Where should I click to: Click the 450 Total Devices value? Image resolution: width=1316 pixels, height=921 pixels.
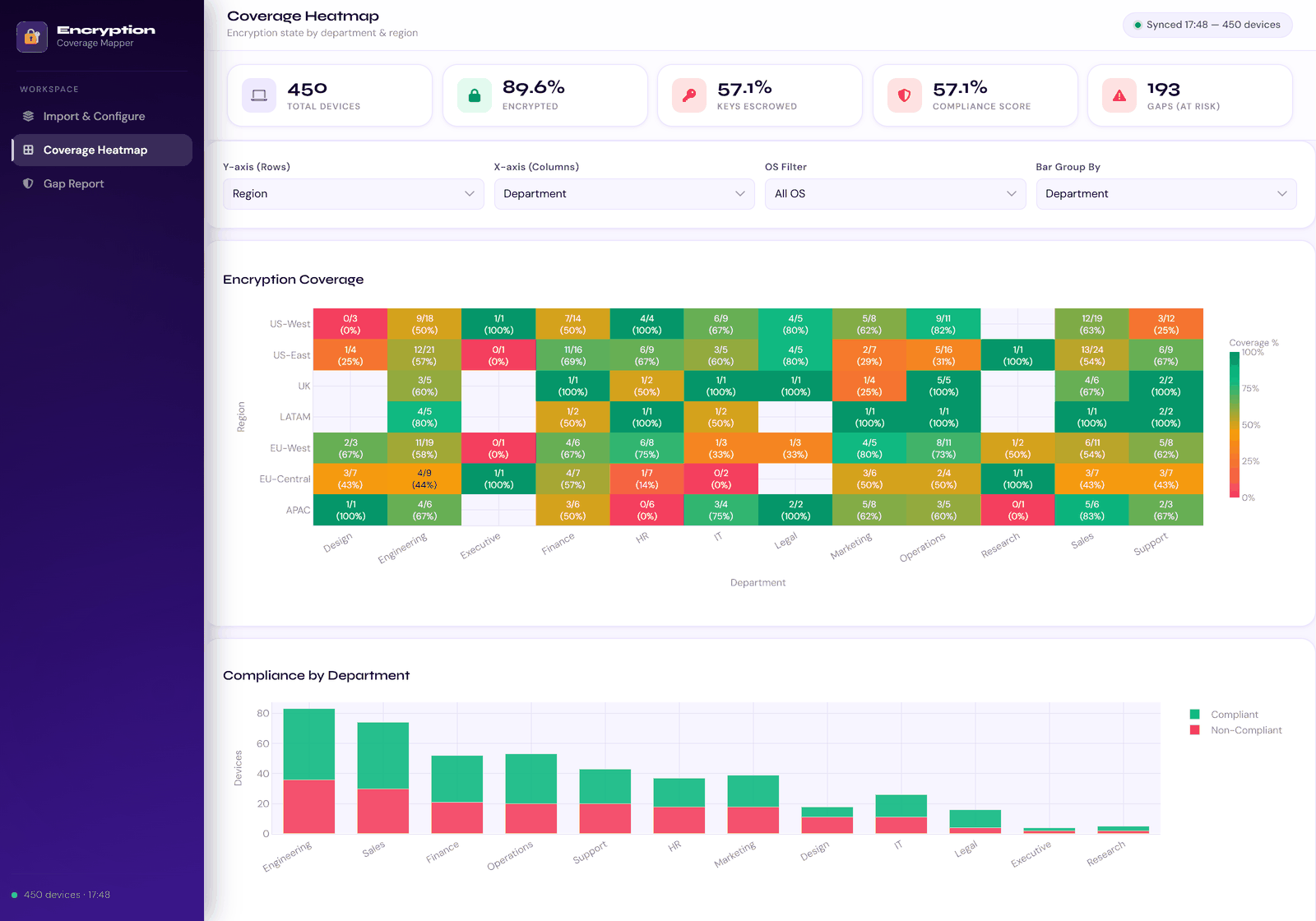click(308, 89)
